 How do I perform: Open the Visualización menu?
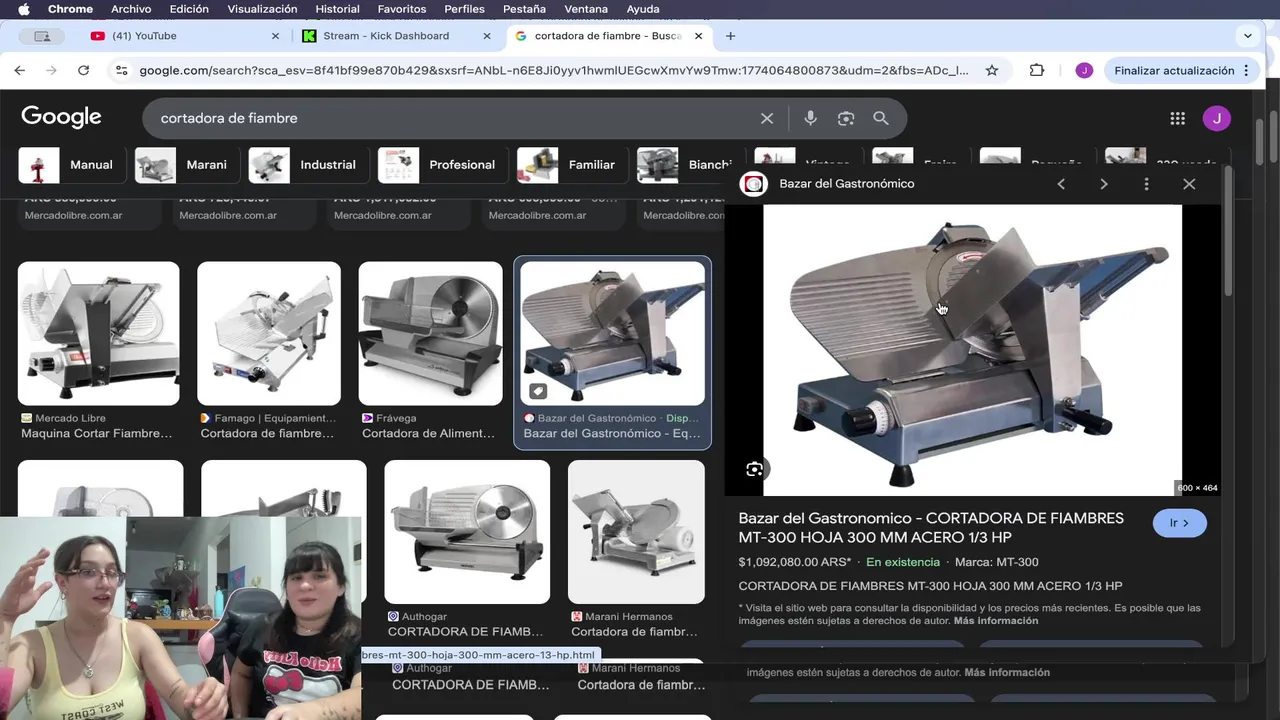pyautogui.click(x=262, y=9)
